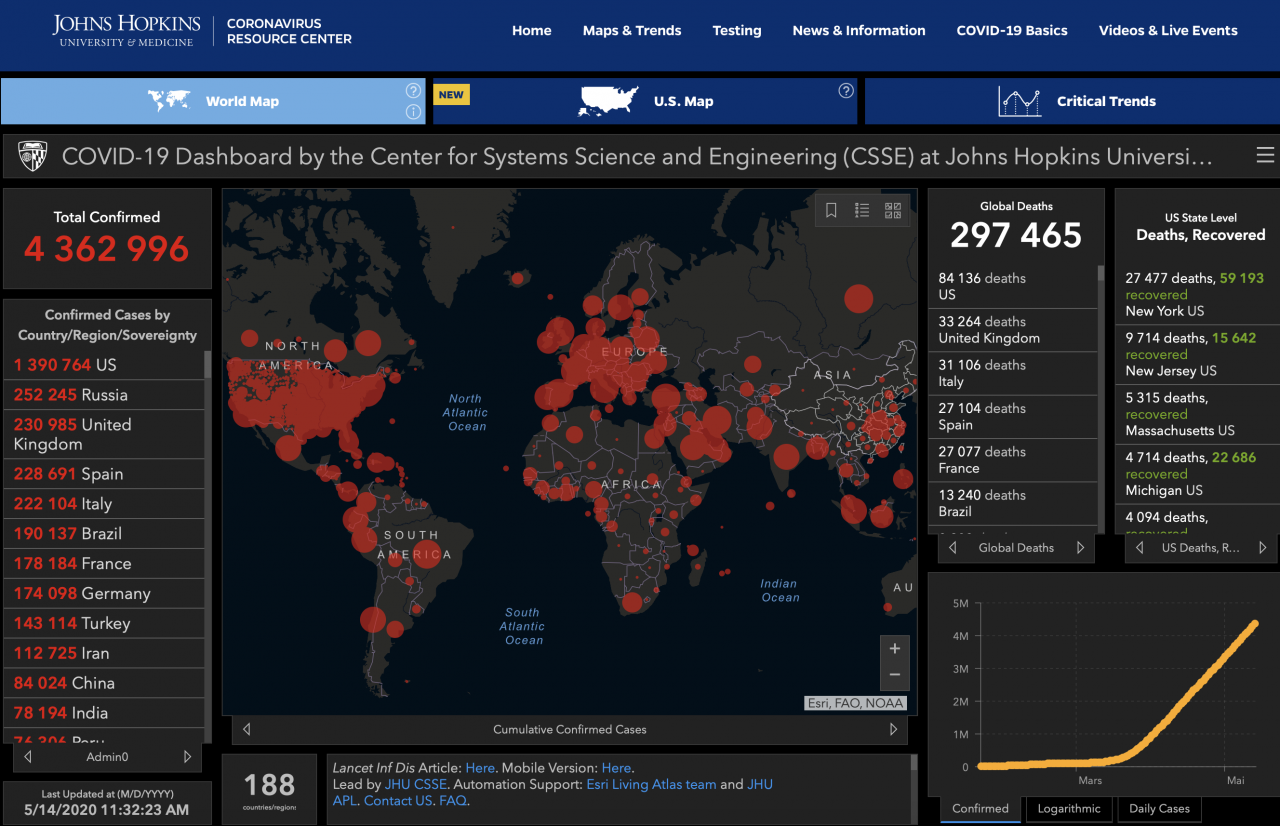Screen dimensions: 1280x826
Task: Open the basemap gallery grid icon
Action: tap(893, 210)
